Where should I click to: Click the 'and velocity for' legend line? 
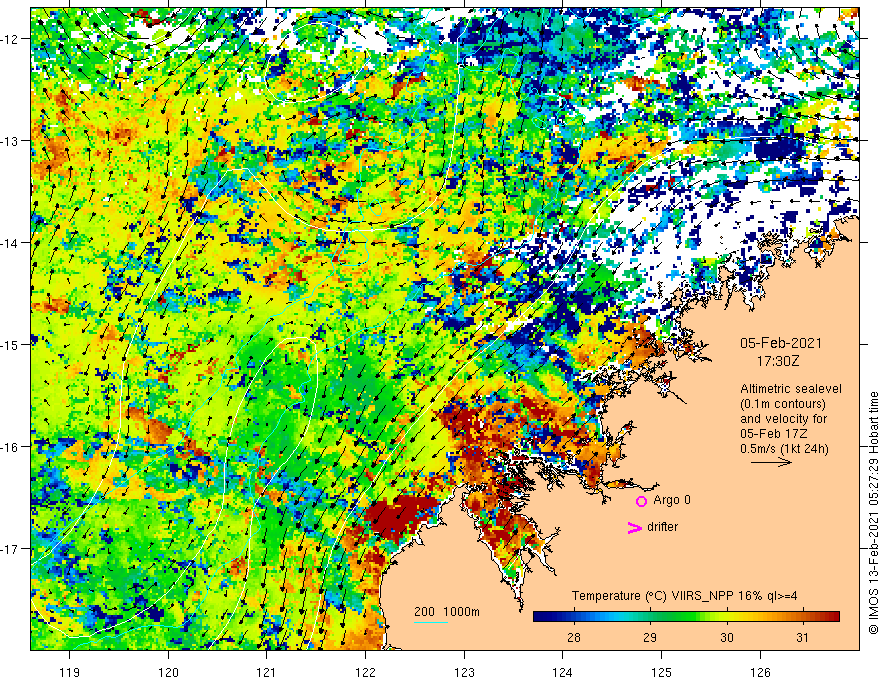click(783, 419)
